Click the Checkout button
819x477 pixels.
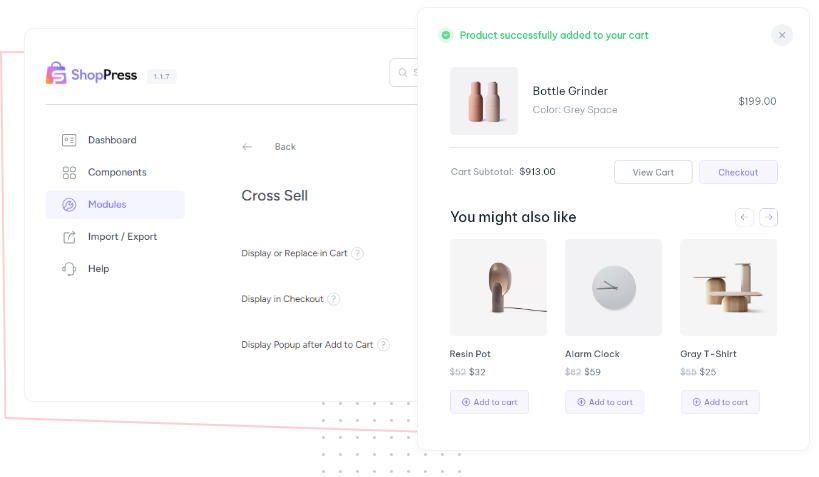pyautogui.click(x=738, y=172)
